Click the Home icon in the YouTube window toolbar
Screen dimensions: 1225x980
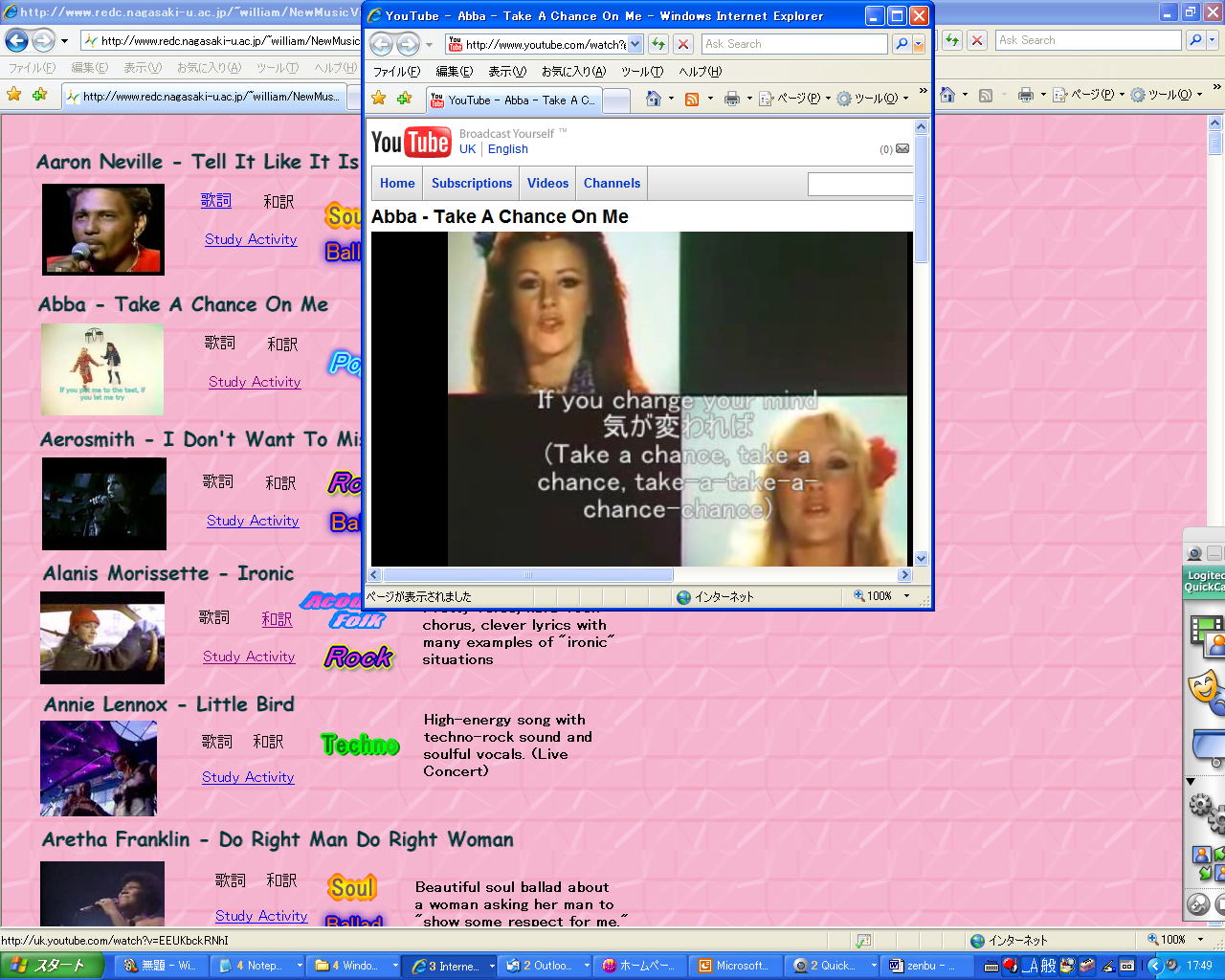654,99
